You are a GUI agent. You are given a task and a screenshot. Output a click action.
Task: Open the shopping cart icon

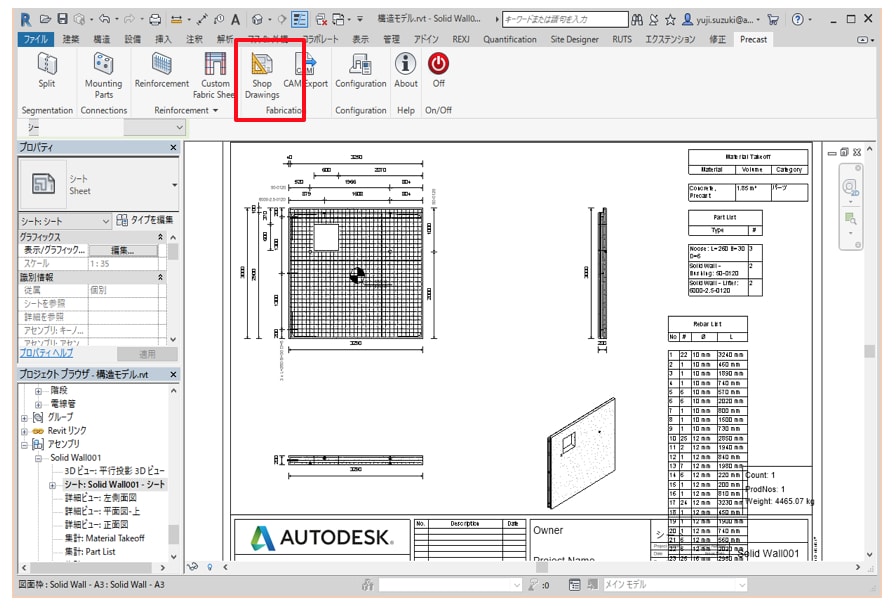[x=773, y=19]
